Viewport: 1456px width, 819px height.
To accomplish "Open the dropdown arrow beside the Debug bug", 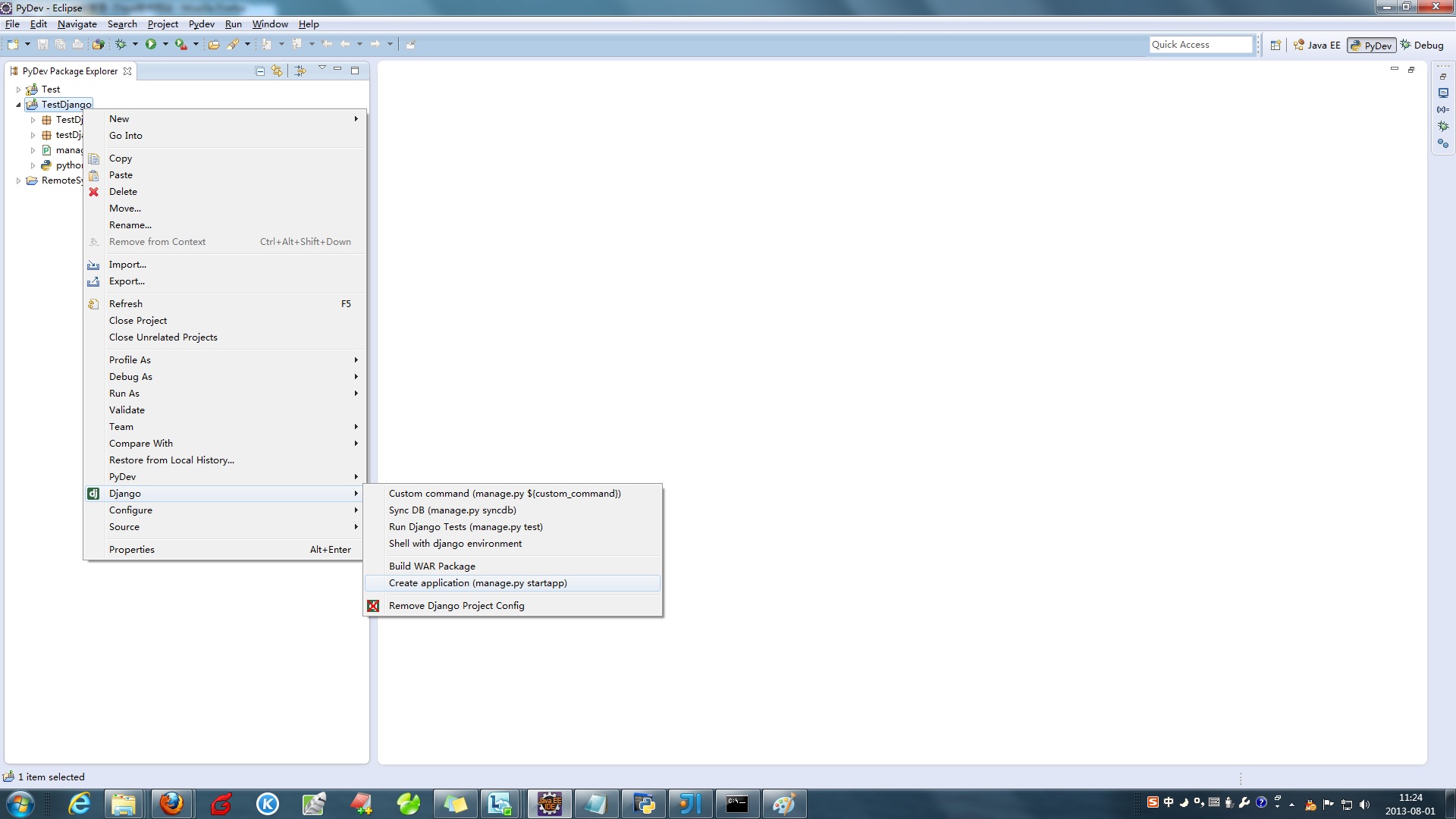I will 135,44.
